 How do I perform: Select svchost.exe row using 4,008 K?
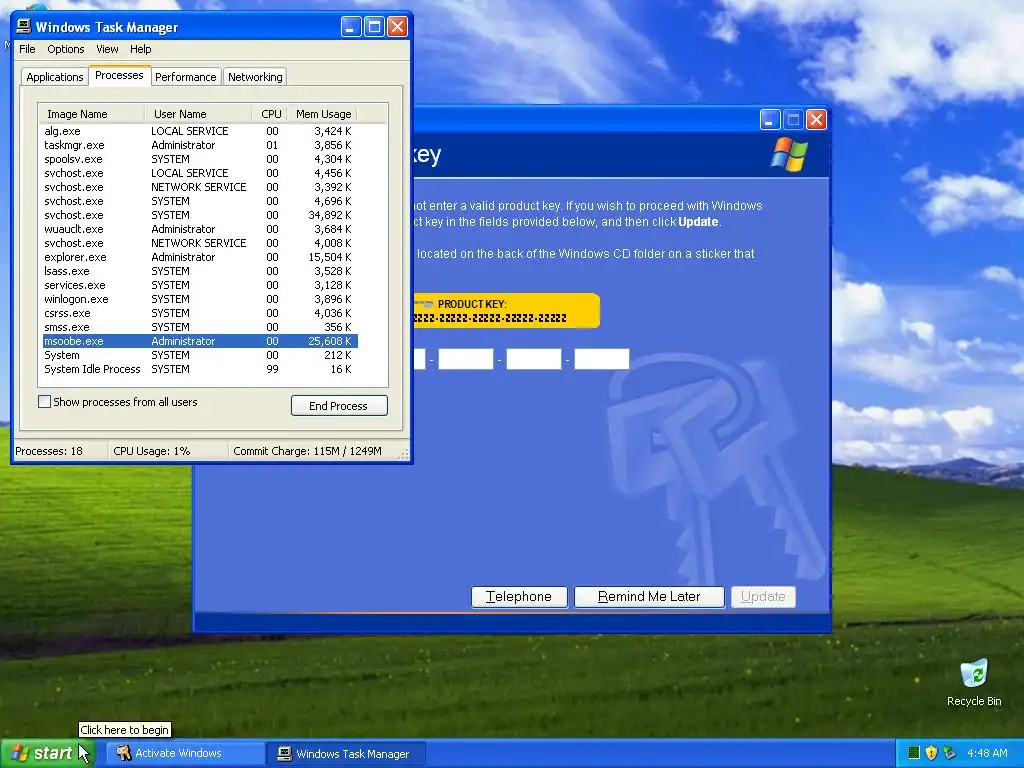[x=200, y=243]
